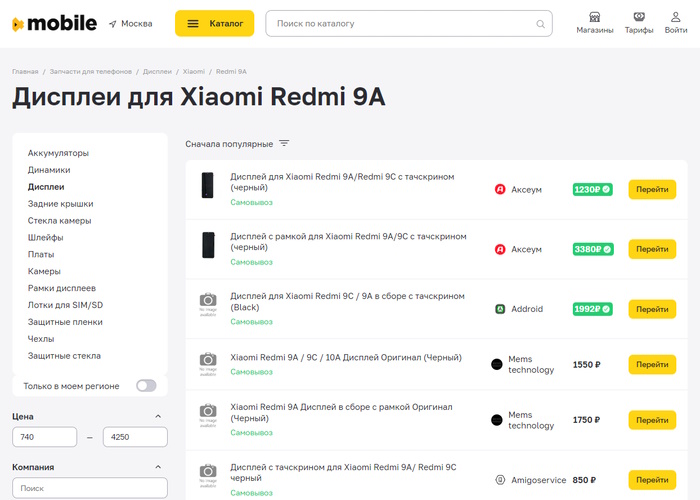
Task: Select Стекла камеры category
Action: click(59, 221)
